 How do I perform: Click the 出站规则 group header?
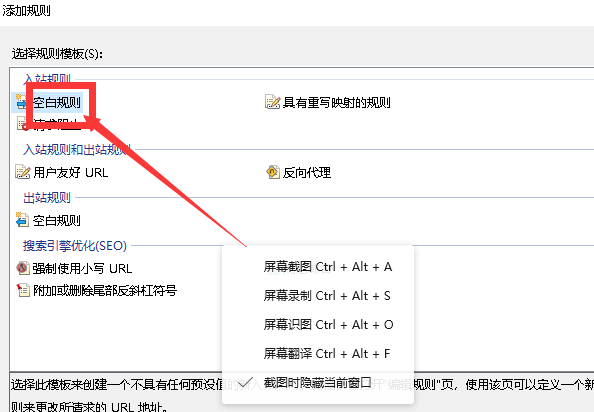[x=47, y=197]
